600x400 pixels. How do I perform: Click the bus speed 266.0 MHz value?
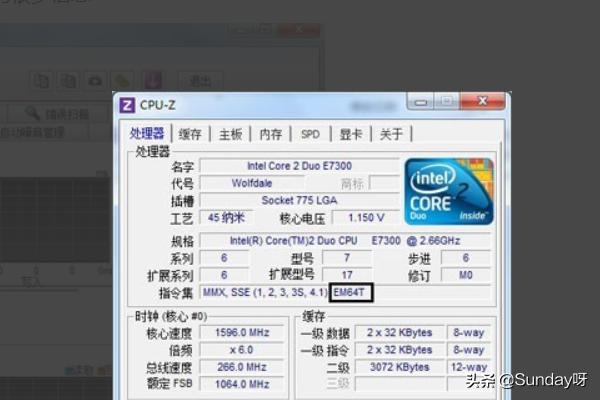point(242,367)
